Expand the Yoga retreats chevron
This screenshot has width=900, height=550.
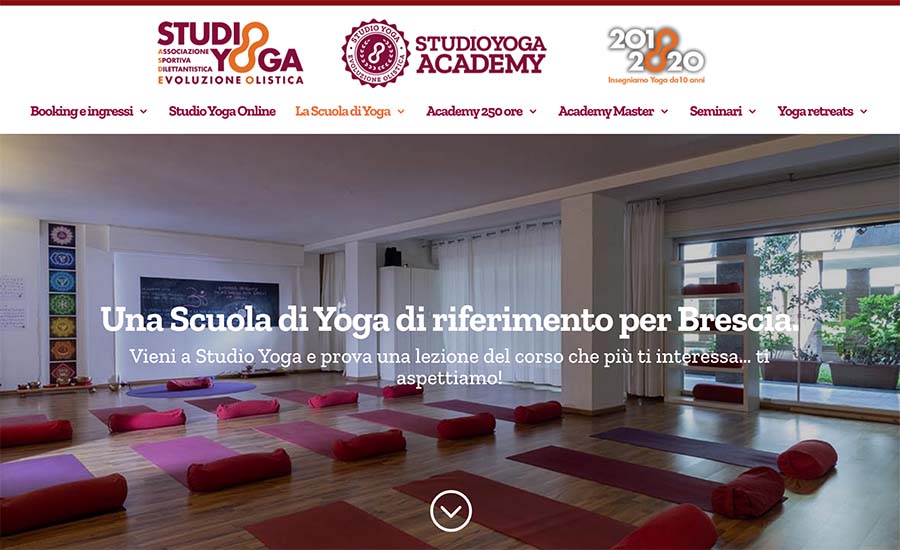coord(863,112)
